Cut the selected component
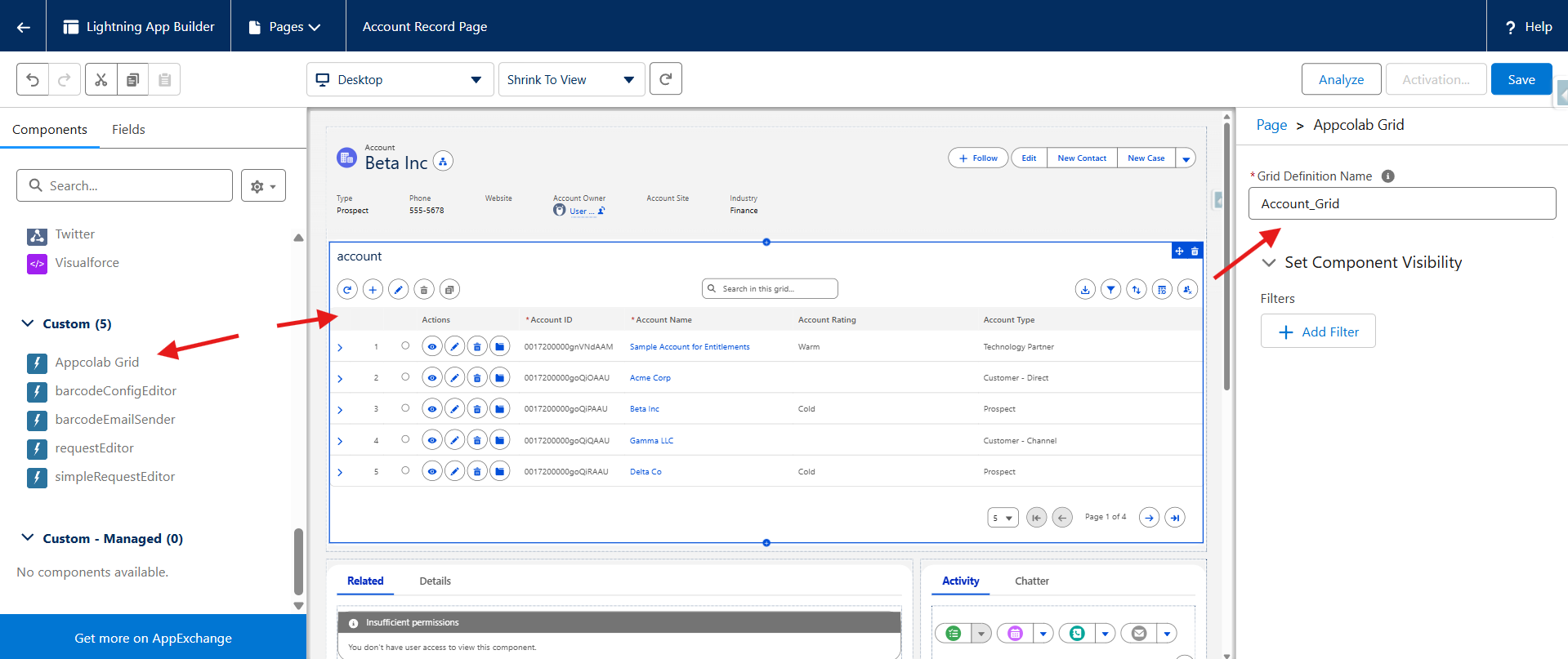1568x659 pixels. coord(101,79)
